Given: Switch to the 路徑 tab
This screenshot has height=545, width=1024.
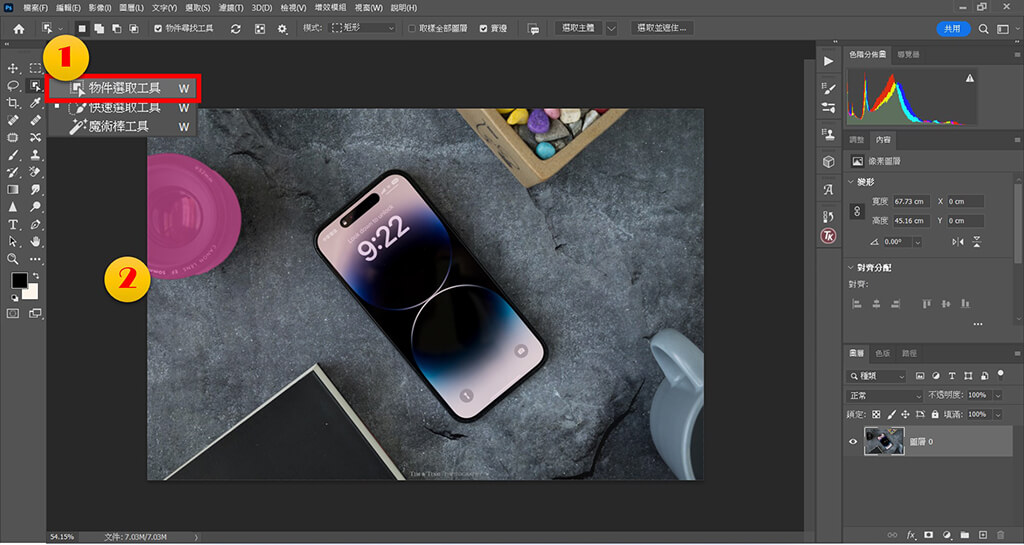Looking at the screenshot, I should [x=908, y=353].
